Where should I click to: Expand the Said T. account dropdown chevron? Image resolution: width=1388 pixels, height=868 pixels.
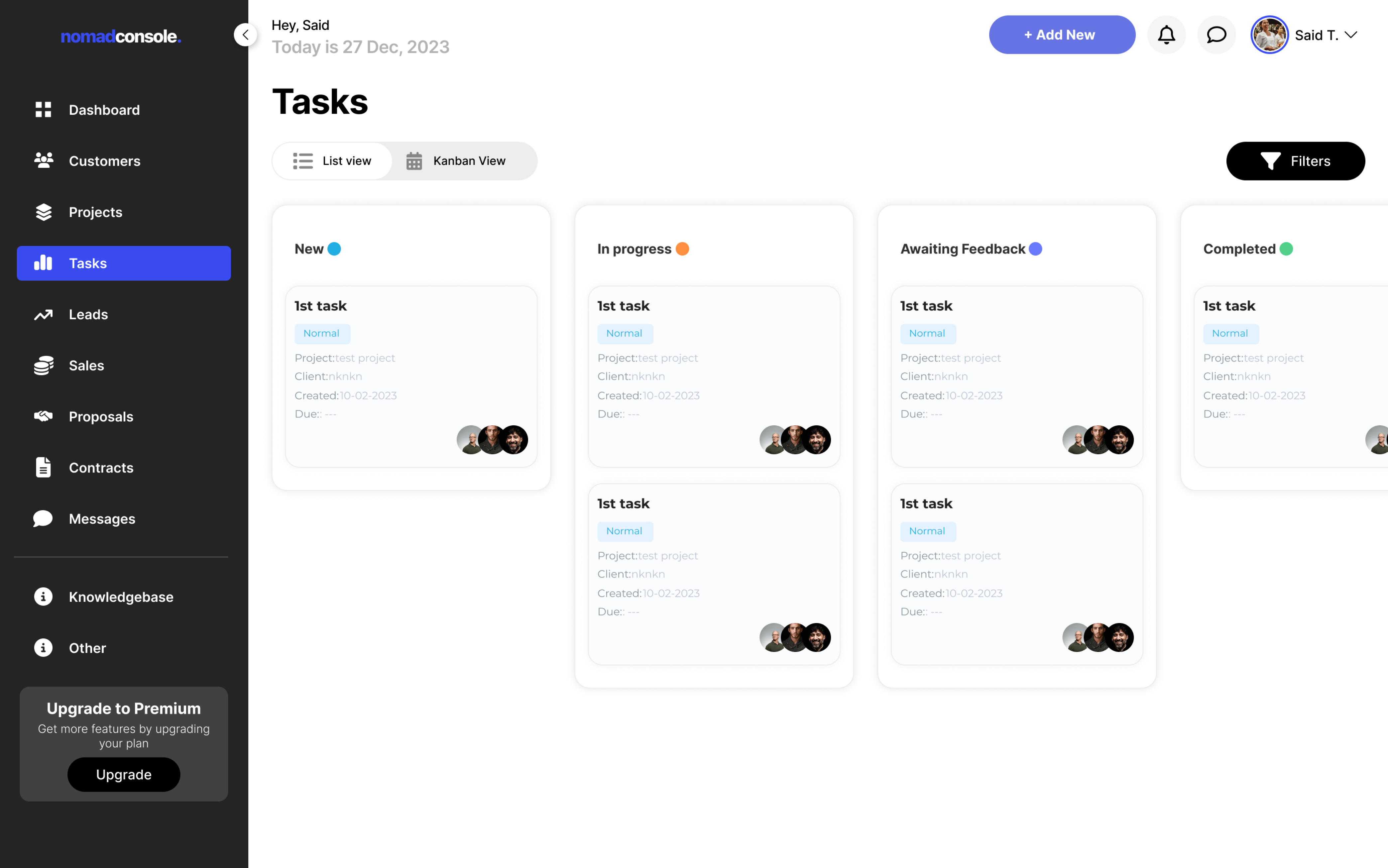pos(1351,35)
